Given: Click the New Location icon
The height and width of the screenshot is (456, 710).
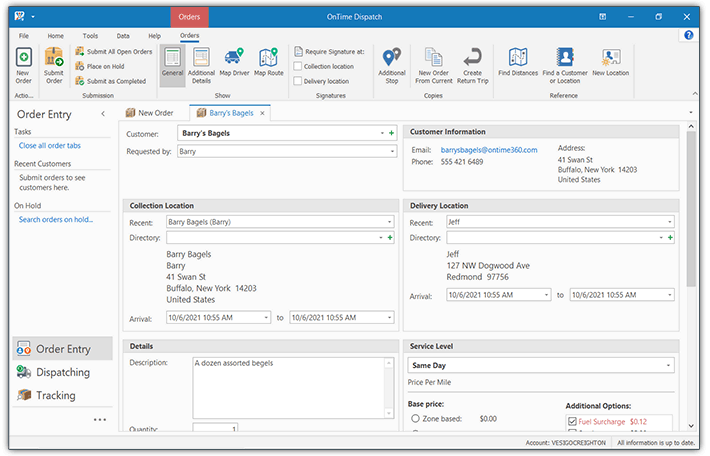Looking at the screenshot, I should pyautogui.click(x=610, y=62).
